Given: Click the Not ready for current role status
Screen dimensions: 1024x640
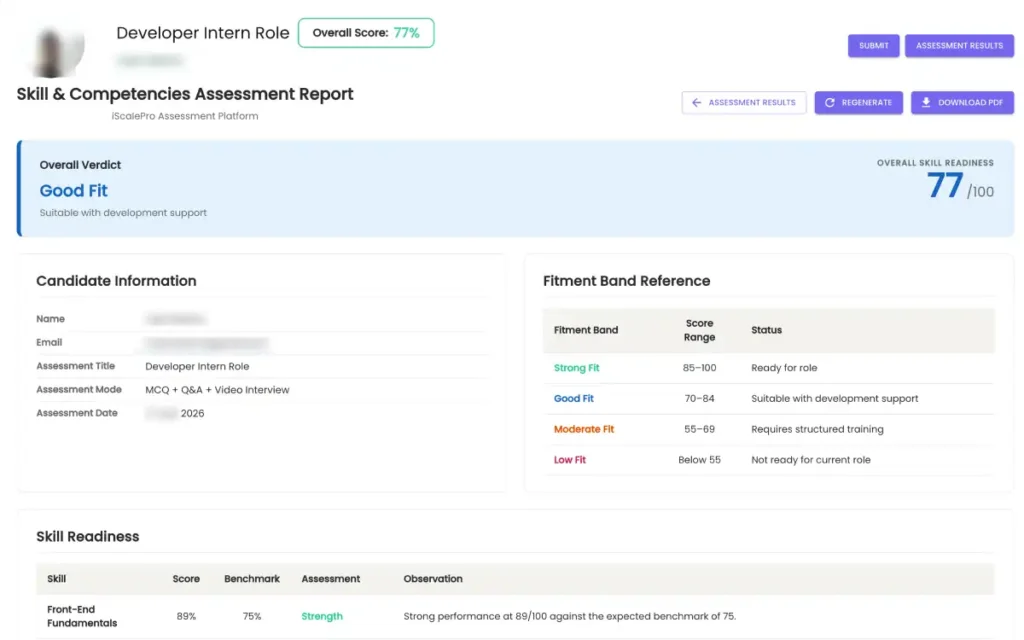Looking at the screenshot, I should point(810,460).
